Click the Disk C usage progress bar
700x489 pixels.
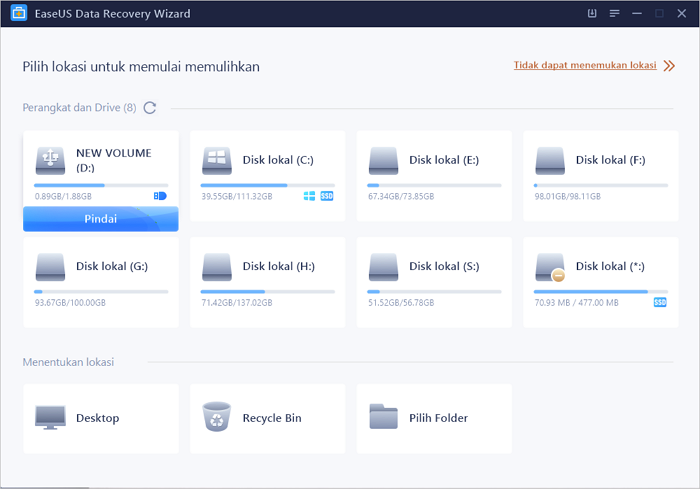267,185
